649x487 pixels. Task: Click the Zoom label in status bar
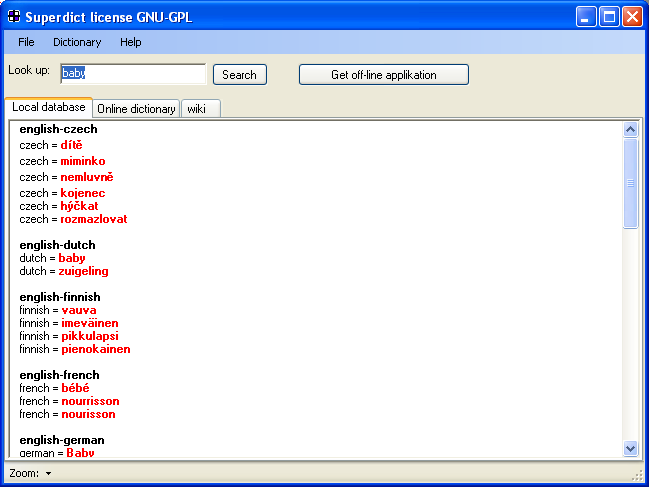coord(24,473)
